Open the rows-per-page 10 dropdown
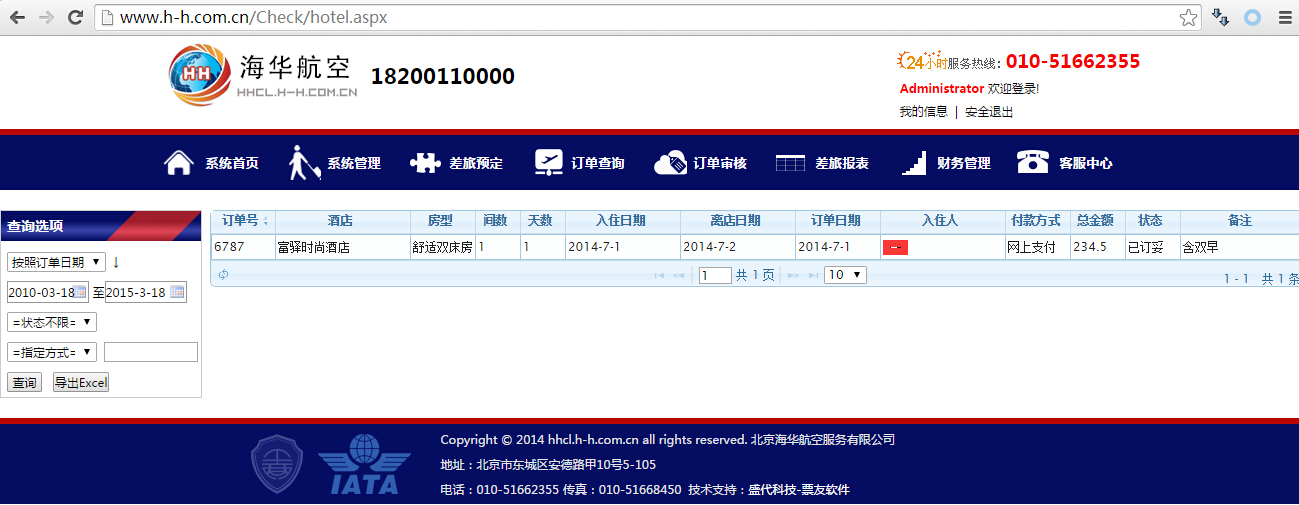Viewport: 1299px width, 505px height. [x=845, y=275]
